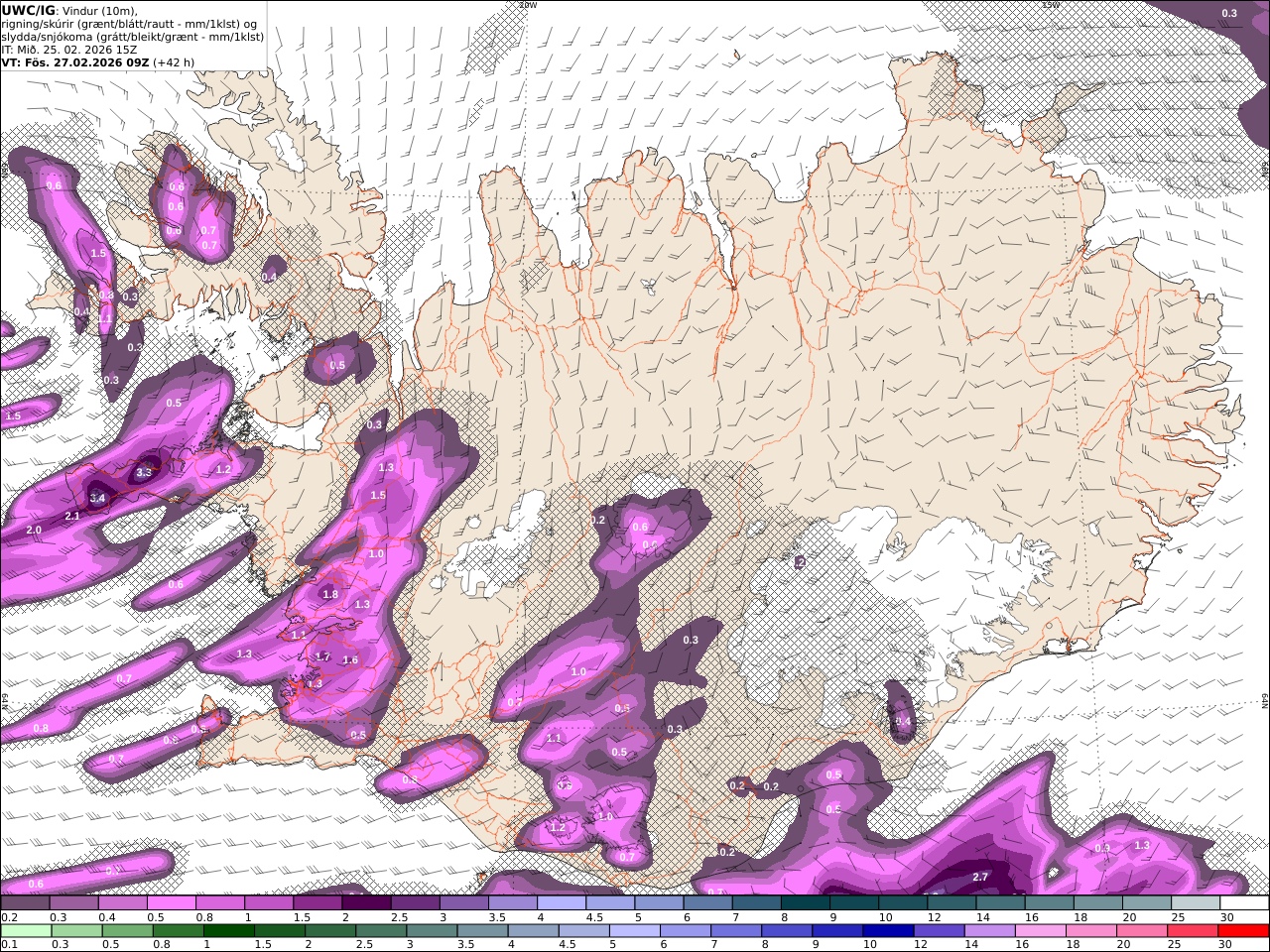Pick the lower legend bright red swatch above 30
This screenshot has width=1270, height=952.
coord(1245,930)
